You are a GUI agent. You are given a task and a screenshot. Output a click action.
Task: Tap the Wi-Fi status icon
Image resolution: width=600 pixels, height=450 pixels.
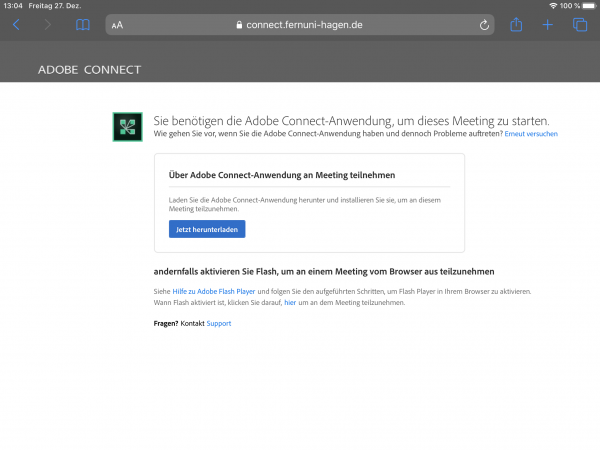(552, 6)
